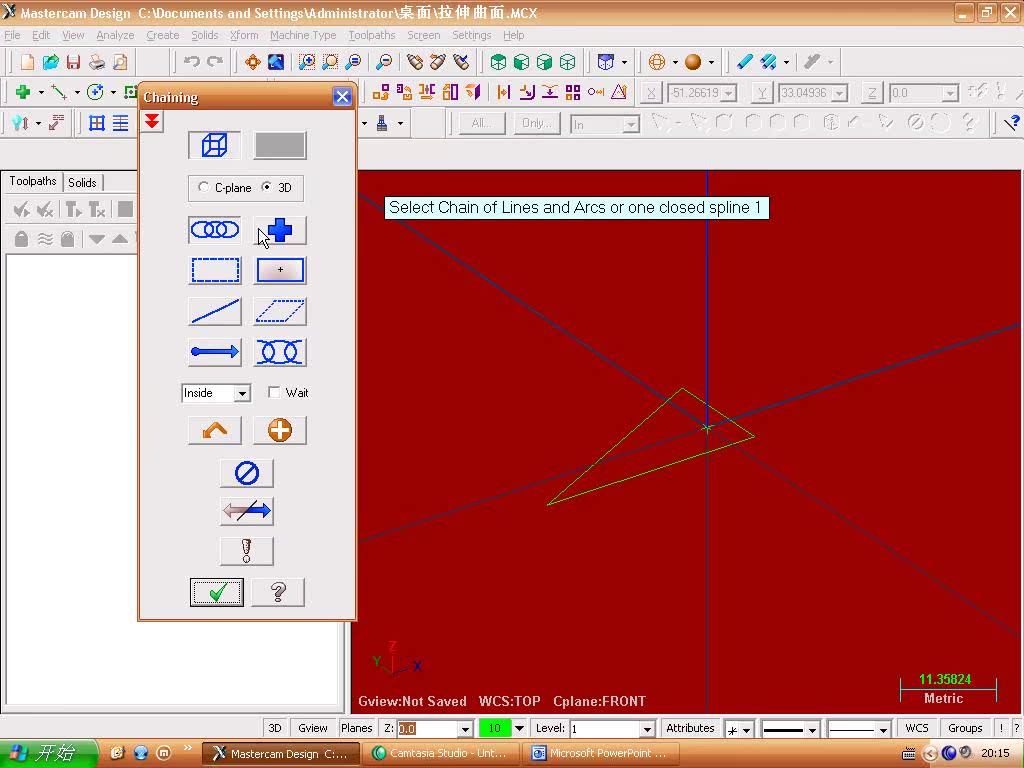
Task: Click the shaded orange sphere icon
Action: pos(693,62)
